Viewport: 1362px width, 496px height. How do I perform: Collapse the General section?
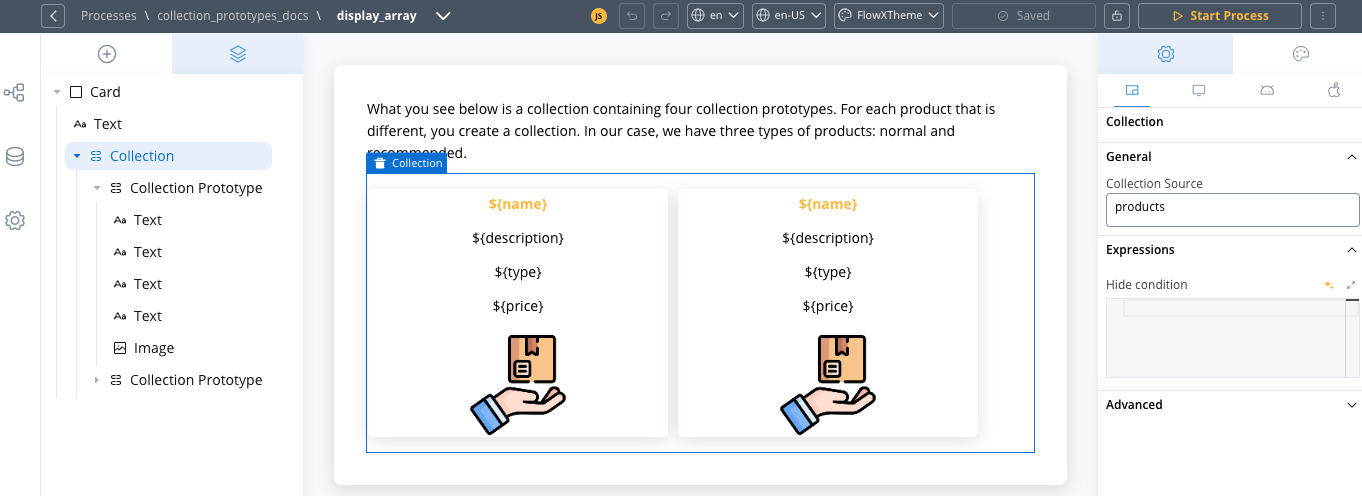[1352, 157]
